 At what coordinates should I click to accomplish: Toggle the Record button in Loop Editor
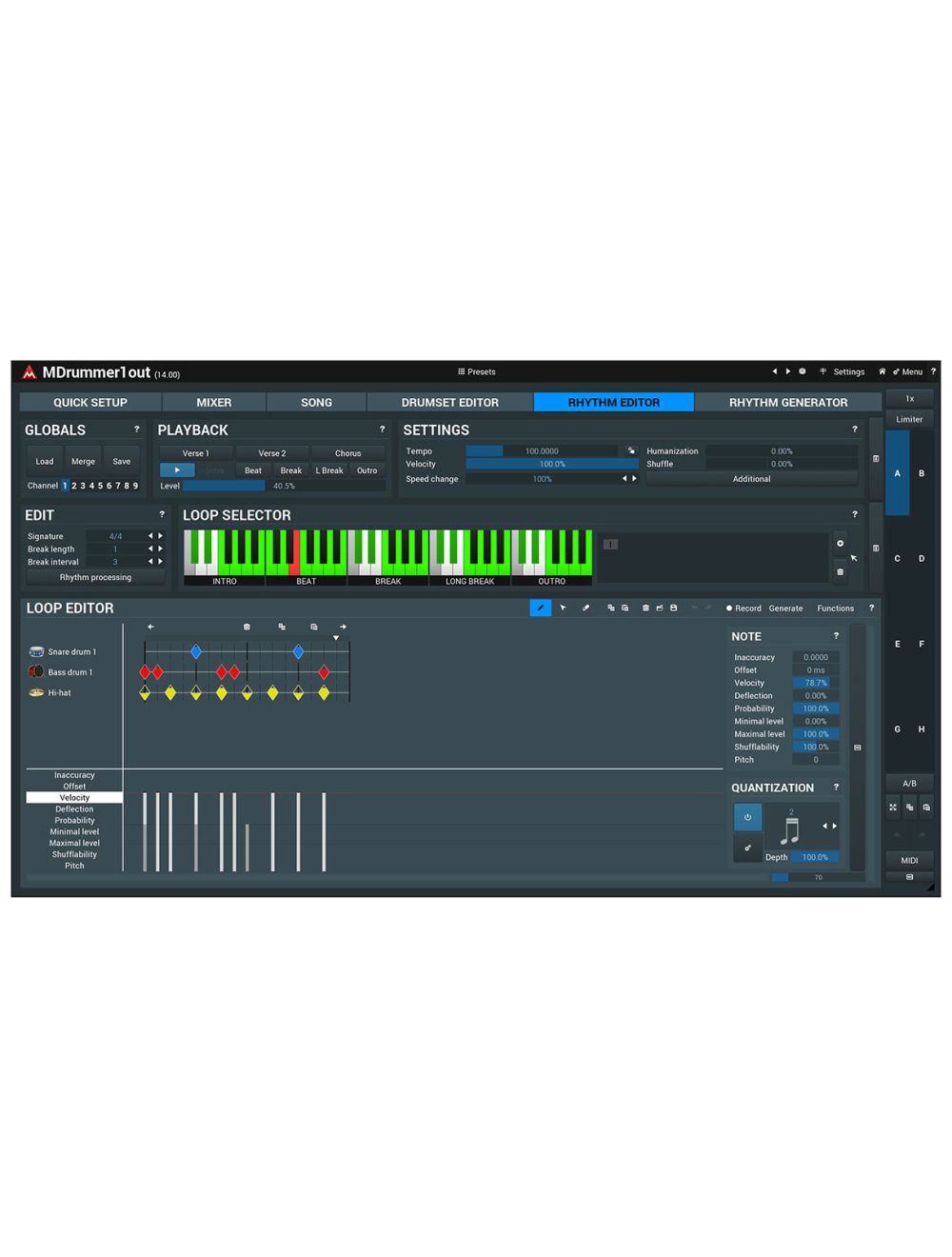[x=744, y=608]
